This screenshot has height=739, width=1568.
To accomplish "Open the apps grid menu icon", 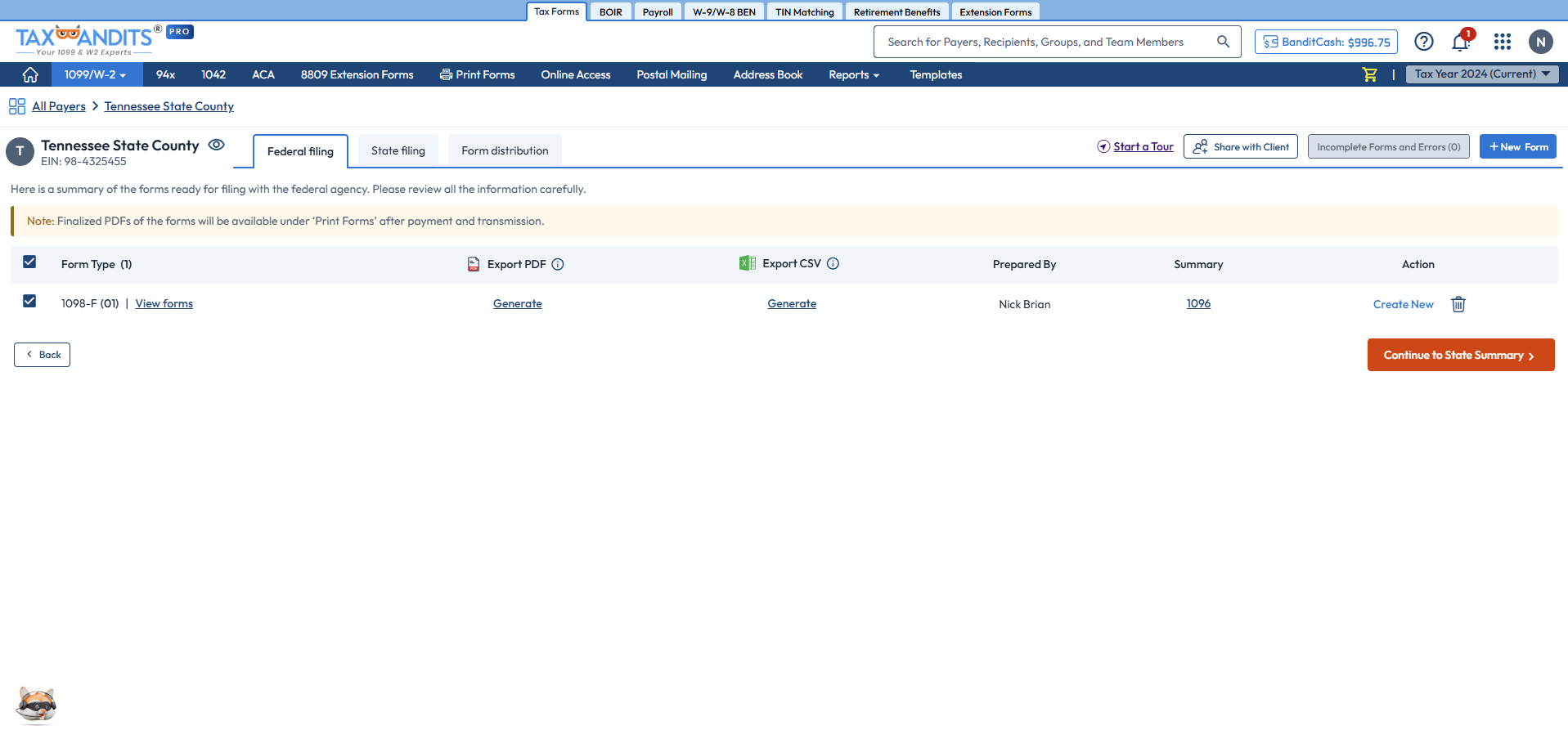I will [x=1503, y=42].
